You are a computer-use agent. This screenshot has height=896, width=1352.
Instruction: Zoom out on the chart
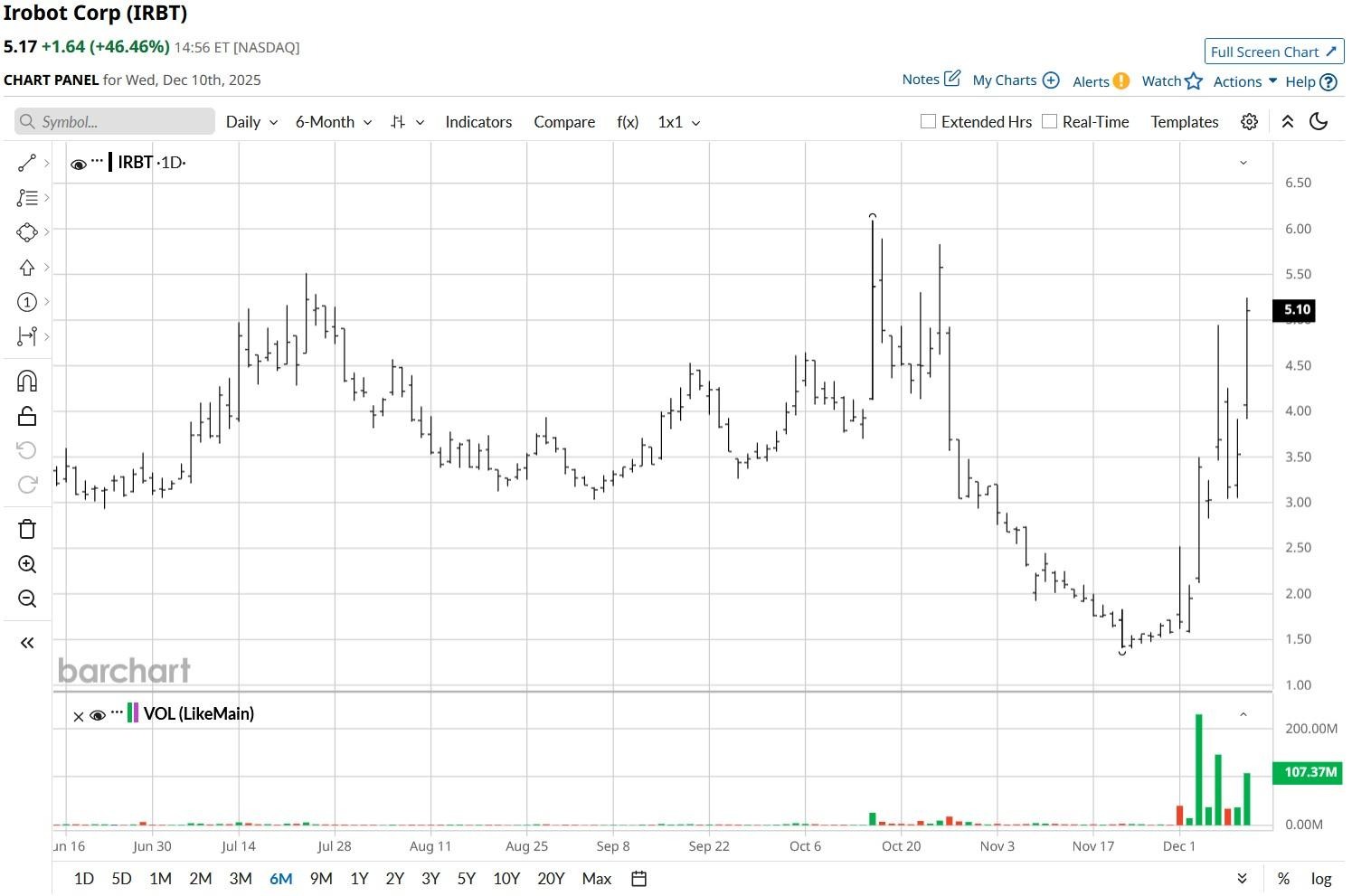(27, 599)
